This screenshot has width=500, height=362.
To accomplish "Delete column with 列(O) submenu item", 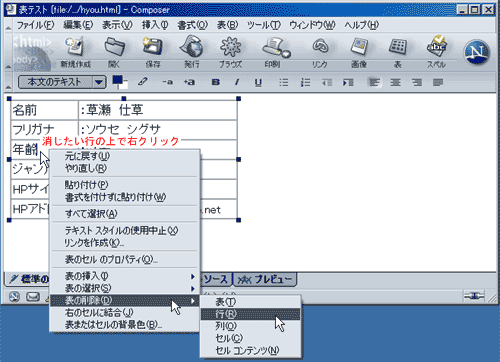I will (251, 326).
